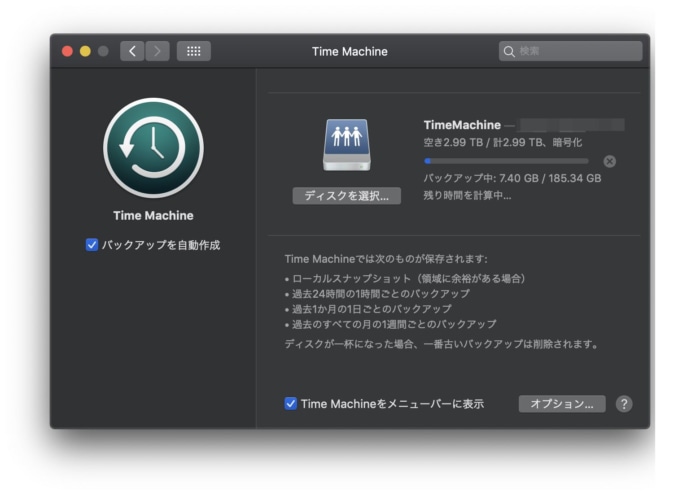
Task: Click ディスクが一杯になった場合 notice text
Action: [x=441, y=344]
